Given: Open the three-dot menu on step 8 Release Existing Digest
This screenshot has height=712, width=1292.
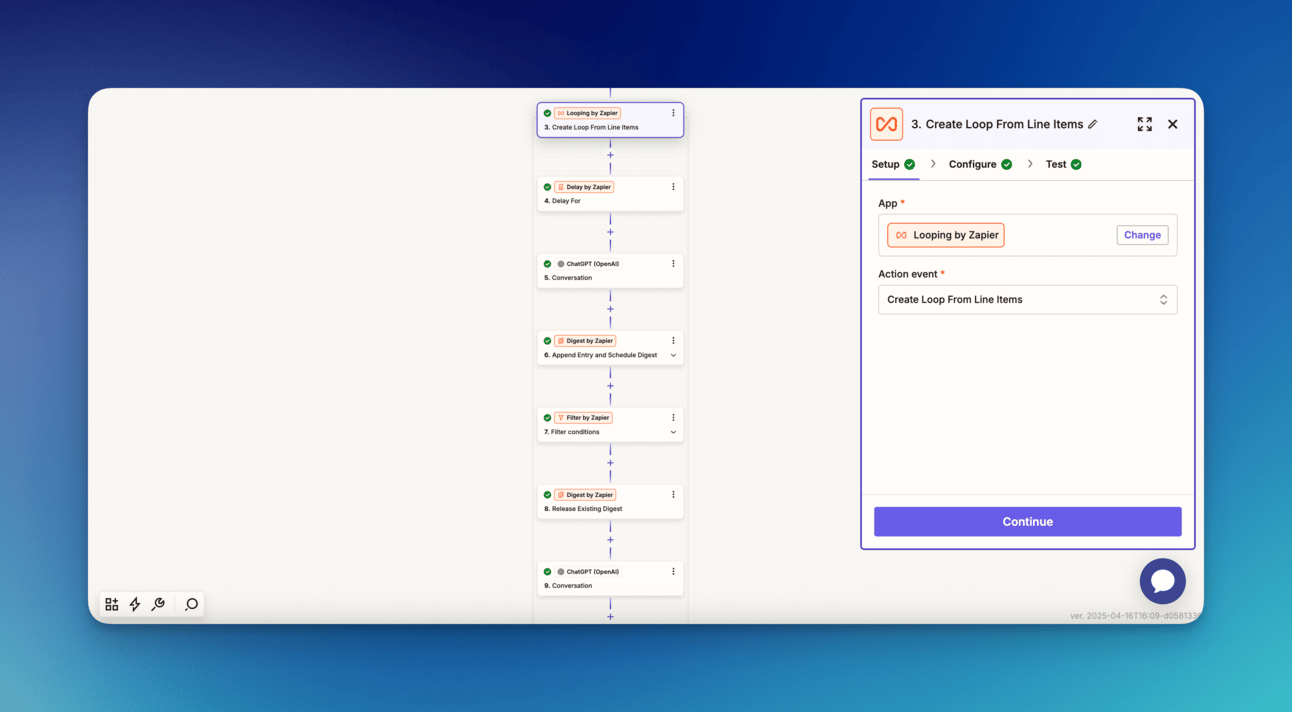Looking at the screenshot, I should tap(673, 495).
